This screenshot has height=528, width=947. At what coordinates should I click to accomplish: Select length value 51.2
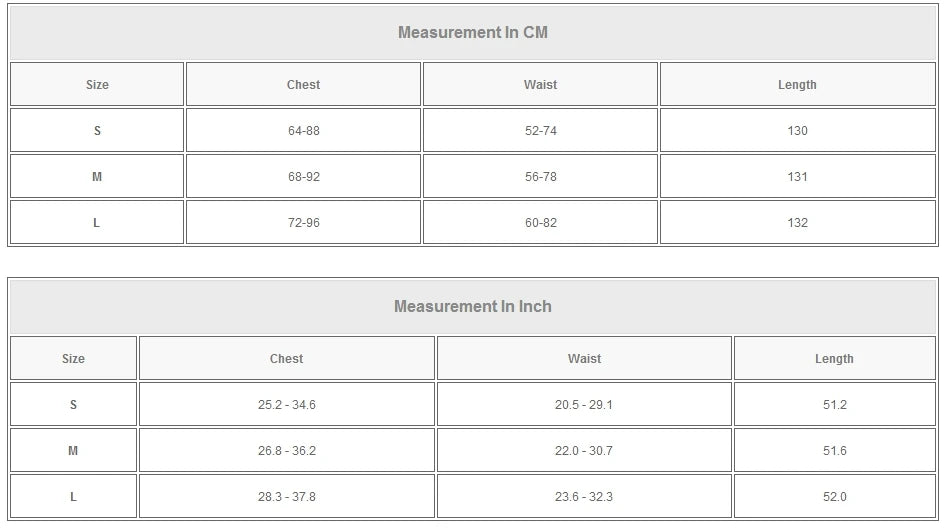(834, 405)
